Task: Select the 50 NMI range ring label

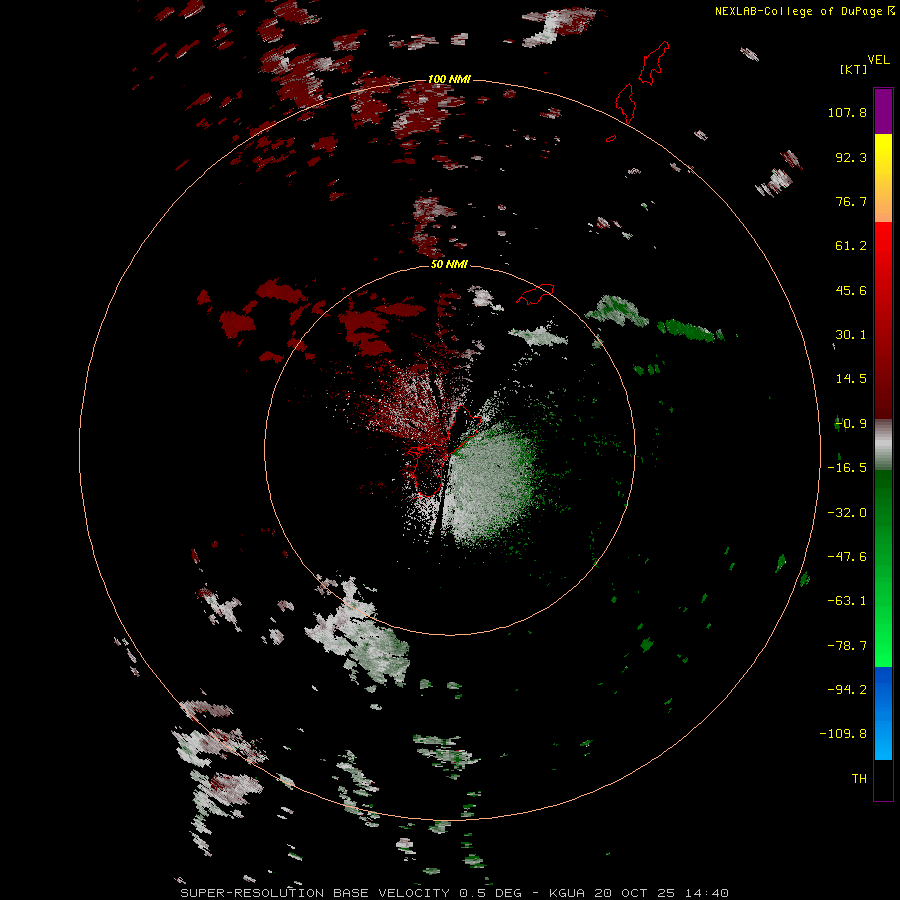Action: coord(449,264)
